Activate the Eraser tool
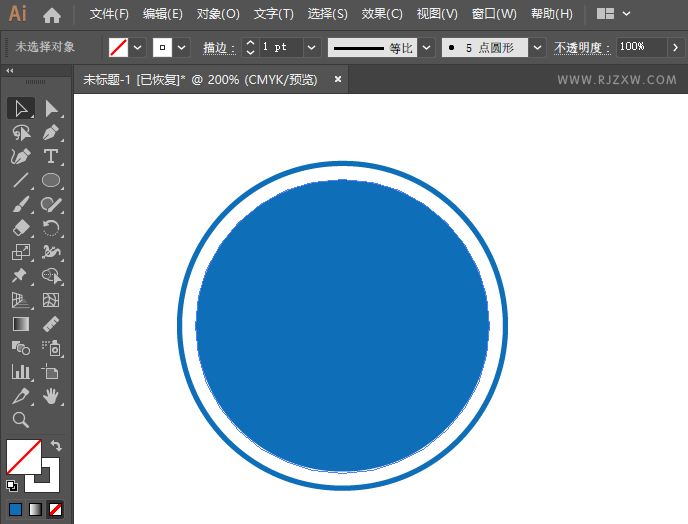 21,228
